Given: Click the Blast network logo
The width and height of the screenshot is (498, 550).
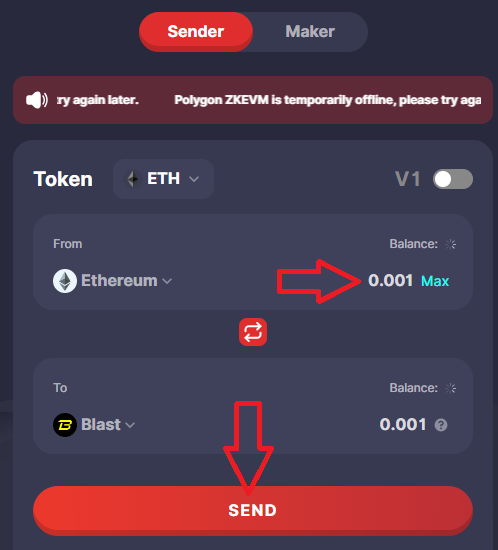Looking at the screenshot, I should (65, 425).
